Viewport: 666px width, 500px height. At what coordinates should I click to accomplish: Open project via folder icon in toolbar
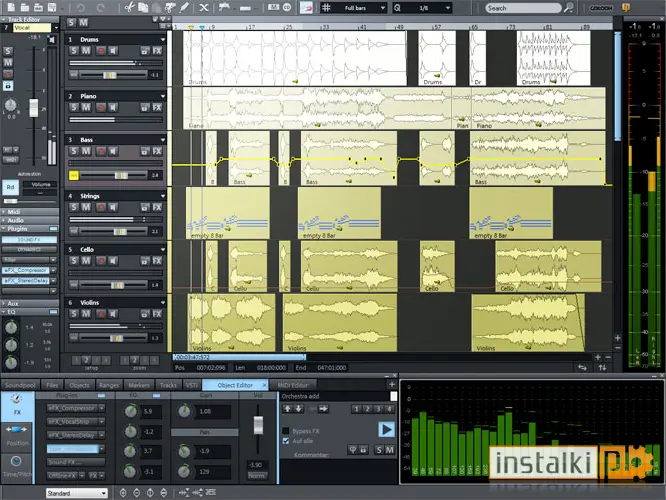click(x=25, y=7)
